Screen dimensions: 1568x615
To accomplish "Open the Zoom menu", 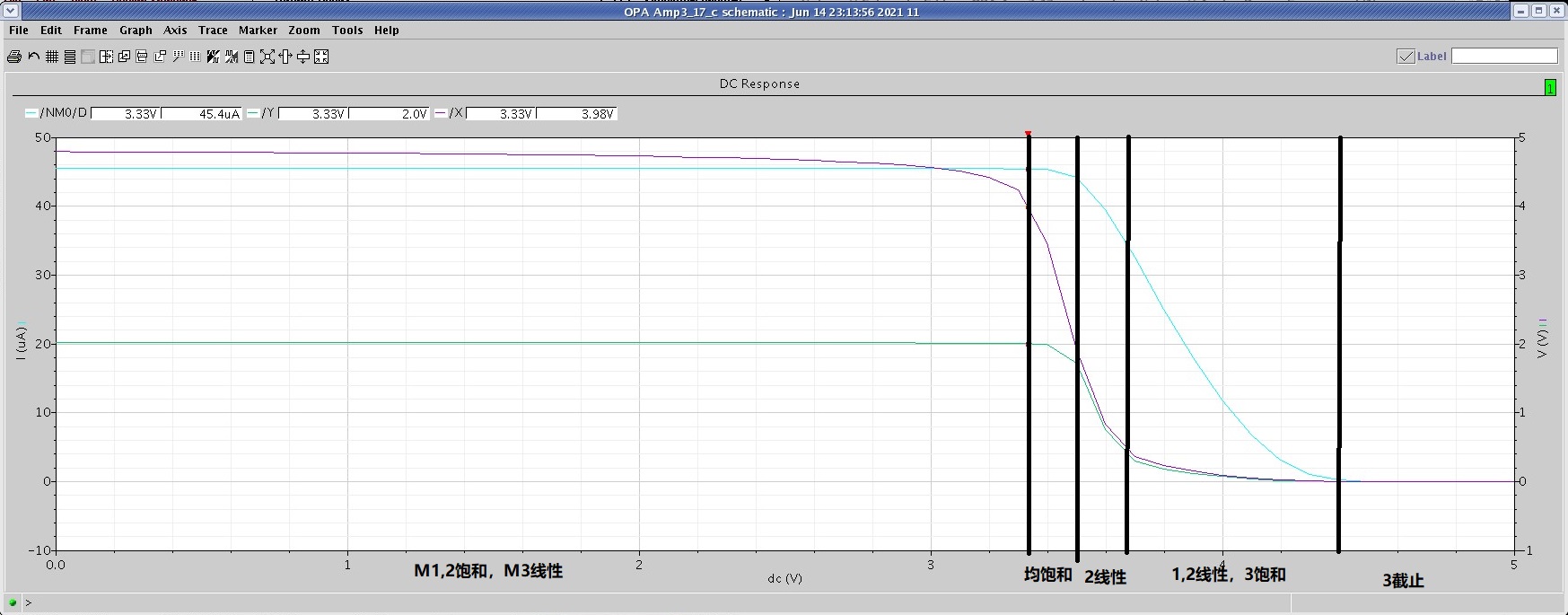I will (x=303, y=31).
